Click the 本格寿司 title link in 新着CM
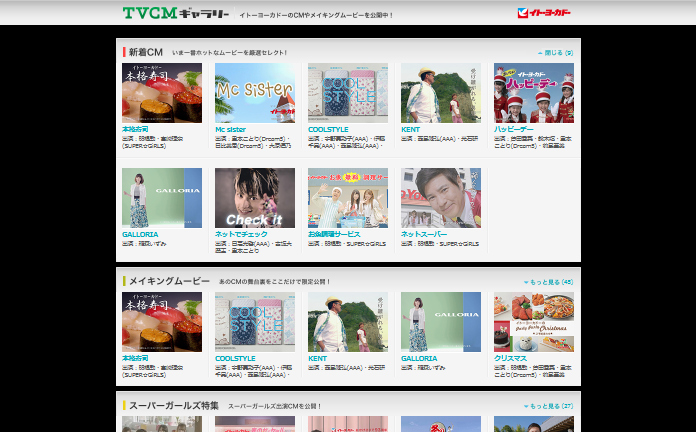 (135, 129)
